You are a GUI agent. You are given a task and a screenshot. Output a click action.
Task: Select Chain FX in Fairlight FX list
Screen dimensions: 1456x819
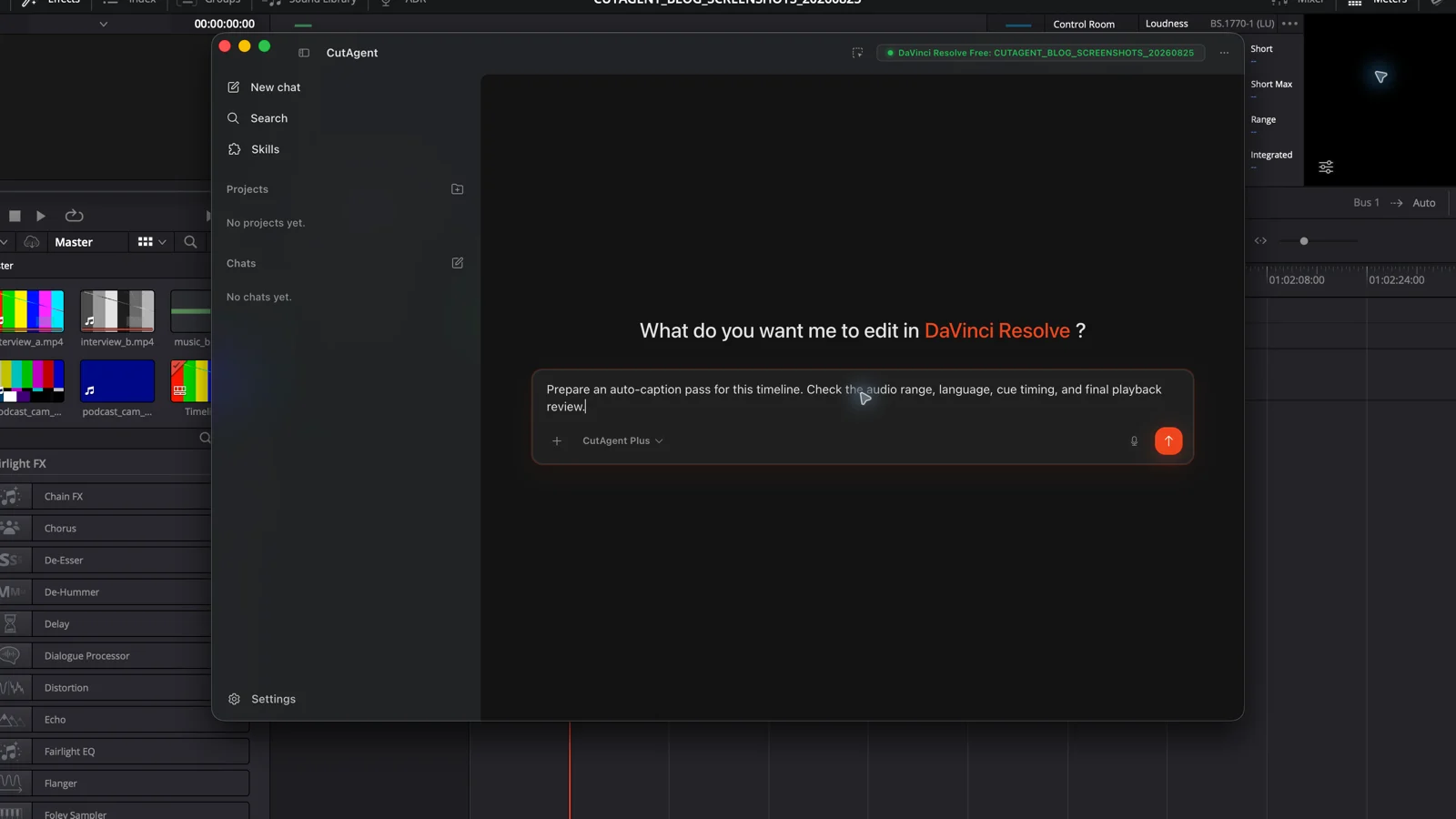(124, 497)
